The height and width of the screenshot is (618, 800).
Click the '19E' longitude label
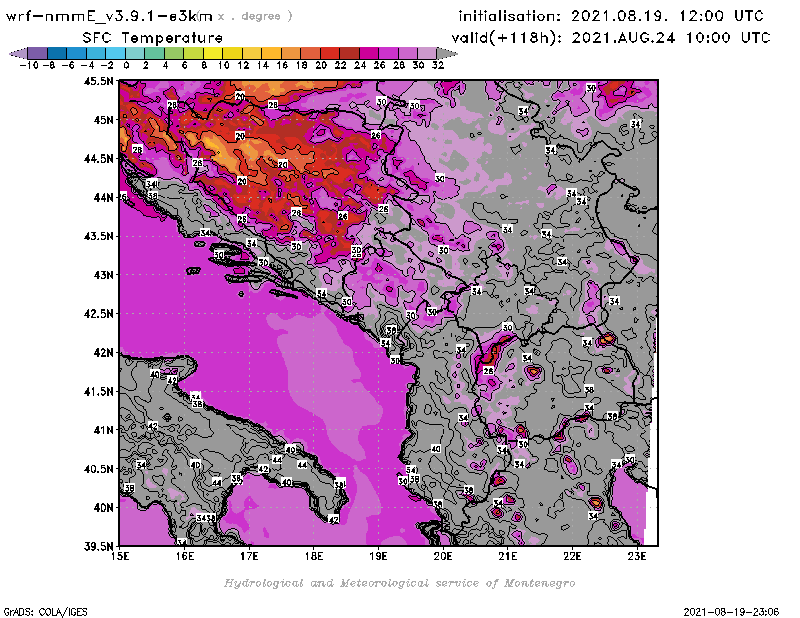(x=378, y=556)
